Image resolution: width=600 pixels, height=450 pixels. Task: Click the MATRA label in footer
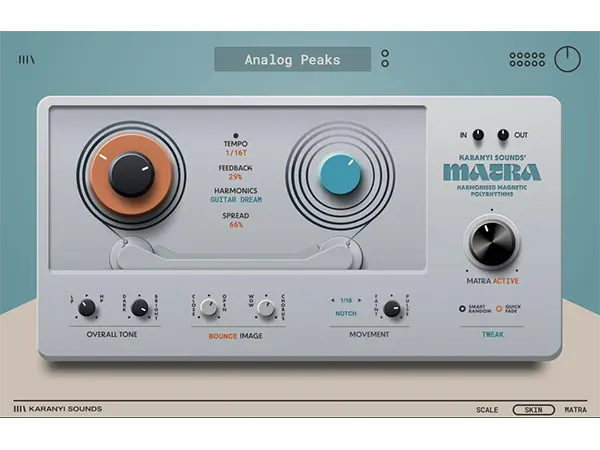pos(576,410)
